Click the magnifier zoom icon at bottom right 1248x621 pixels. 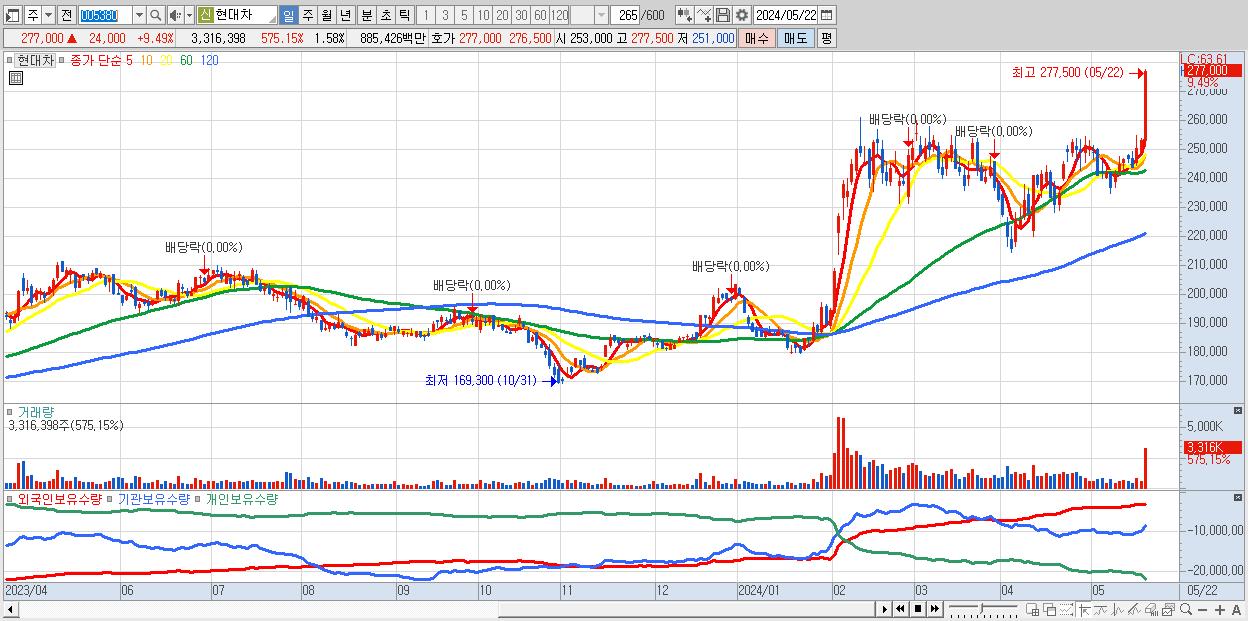(x=1186, y=609)
